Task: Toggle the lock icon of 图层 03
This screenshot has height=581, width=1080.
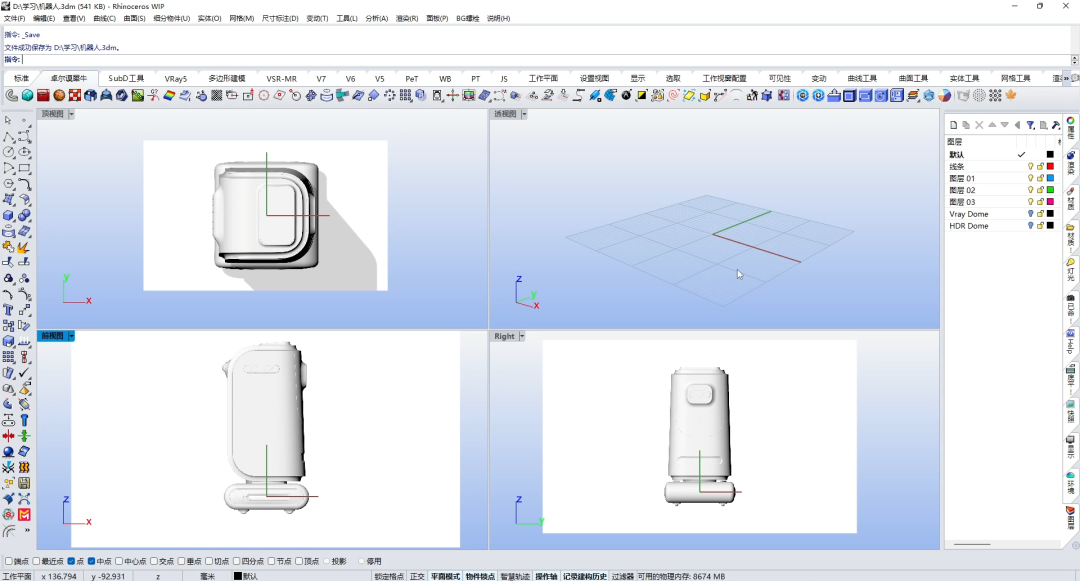Action: click(x=1040, y=202)
